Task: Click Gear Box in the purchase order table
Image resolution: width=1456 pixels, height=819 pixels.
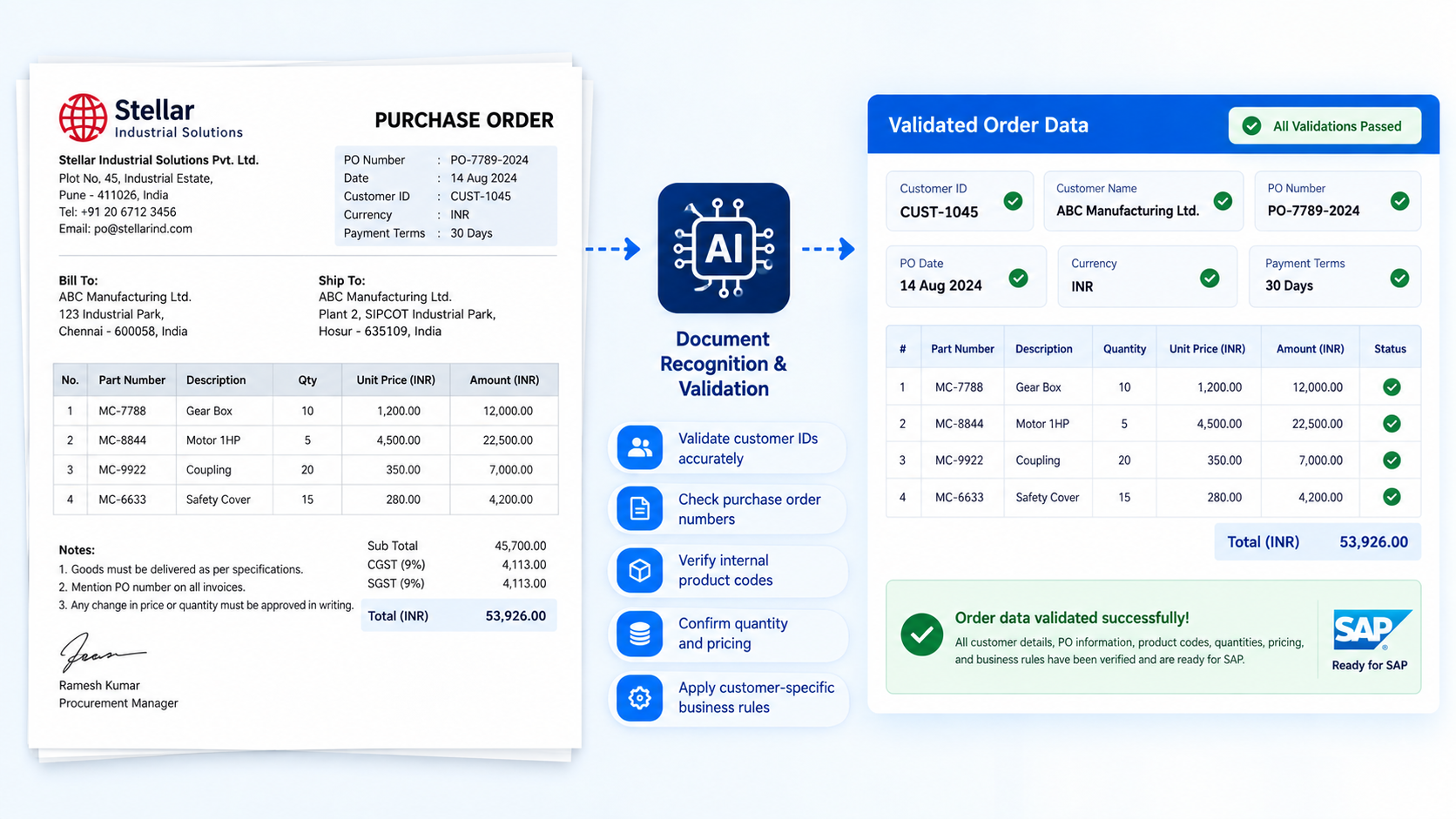Action: tap(209, 411)
